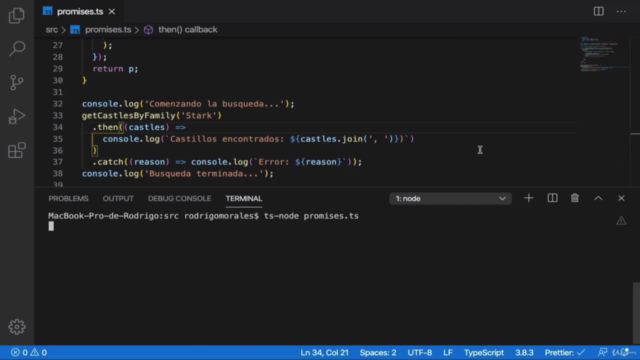Change end of line sequence 'LF'
Viewport: 640px width, 360px height.
tap(448, 352)
